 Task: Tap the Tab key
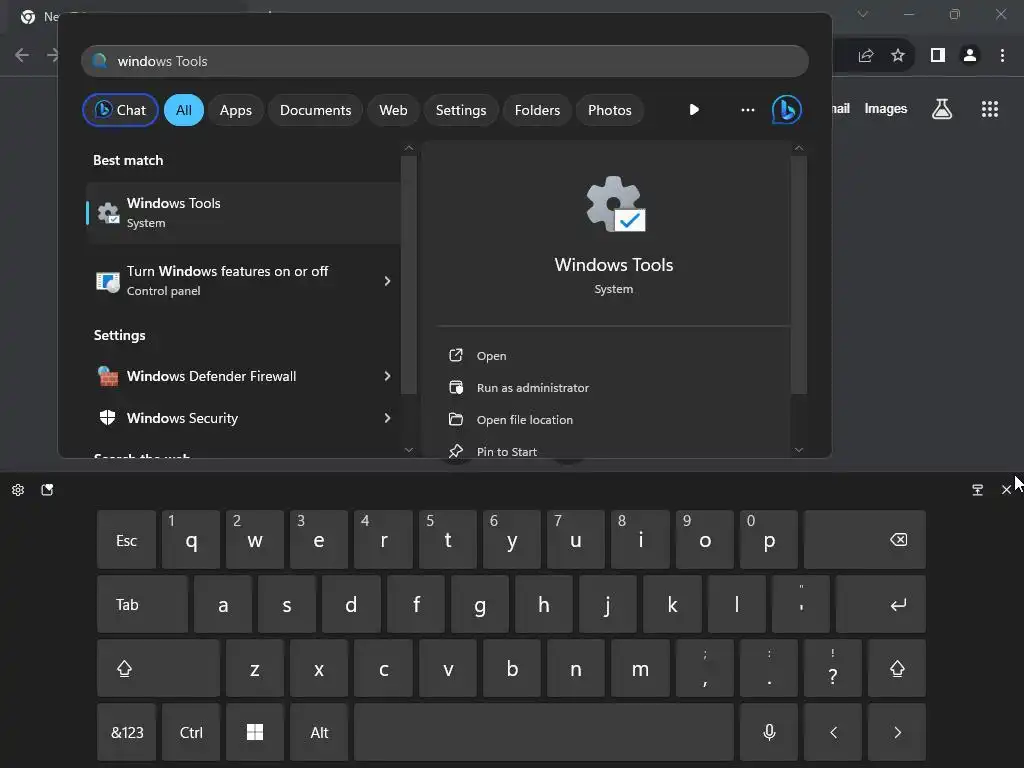[142, 605]
